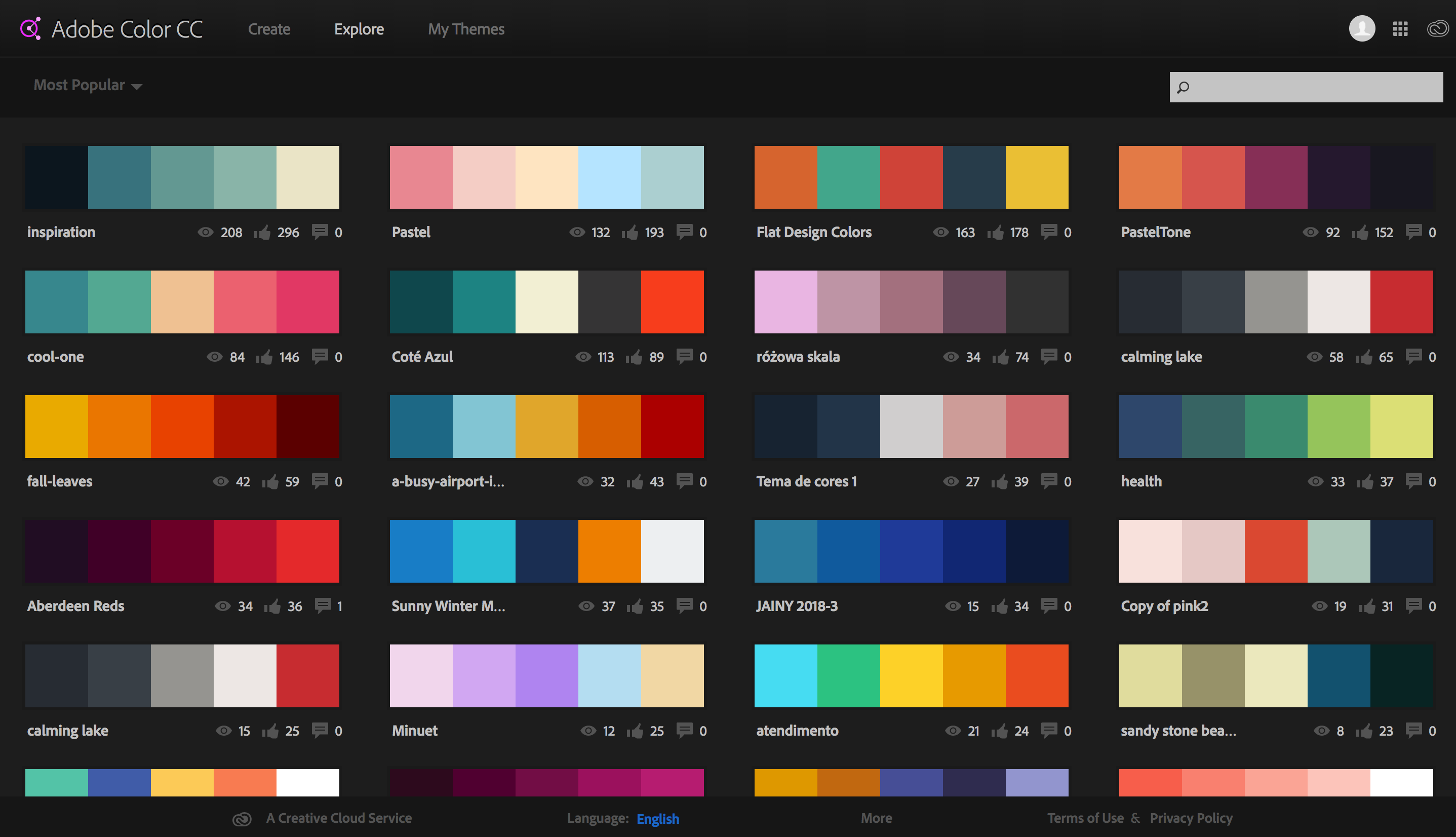Screen dimensions: 1456x837
Task: Open comments on Aberdeen Reds theme
Action: (x=323, y=605)
